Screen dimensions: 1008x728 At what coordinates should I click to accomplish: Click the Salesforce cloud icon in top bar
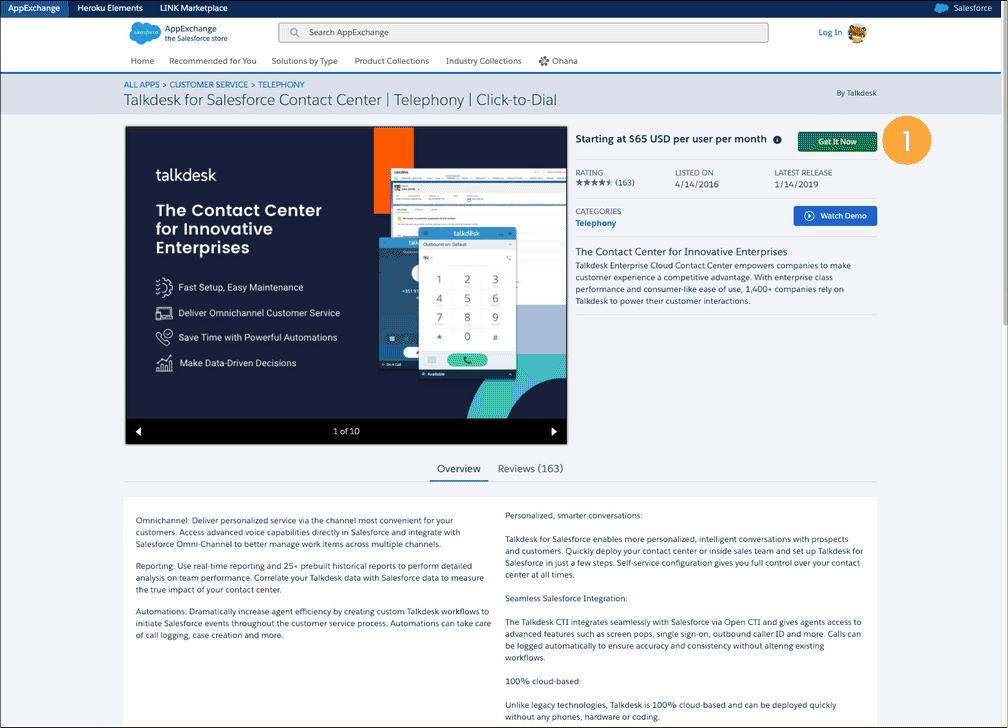pos(940,8)
